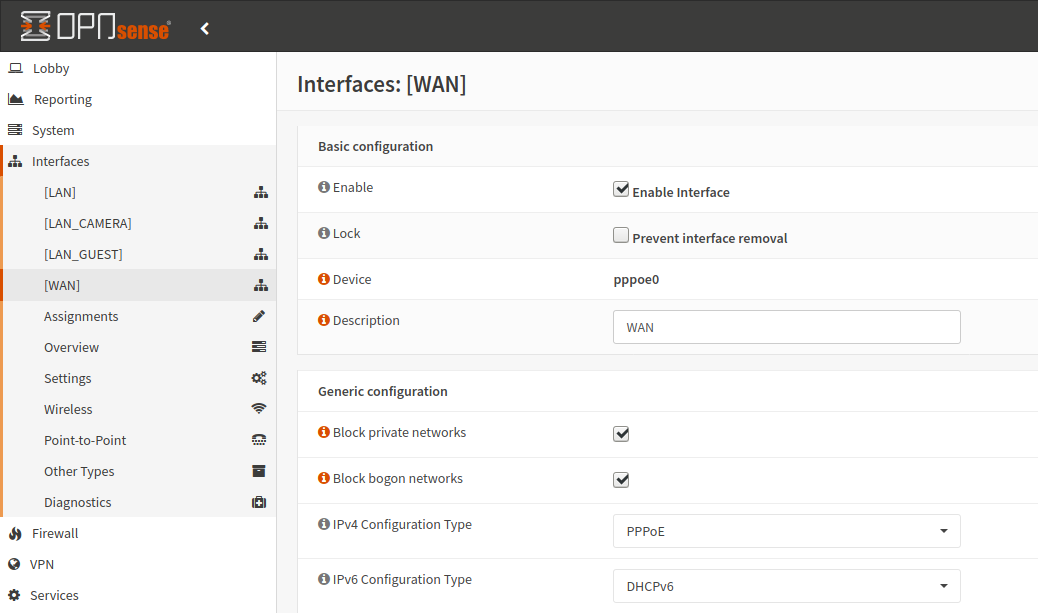
Task: Click the Description text field
Action: tap(786, 327)
